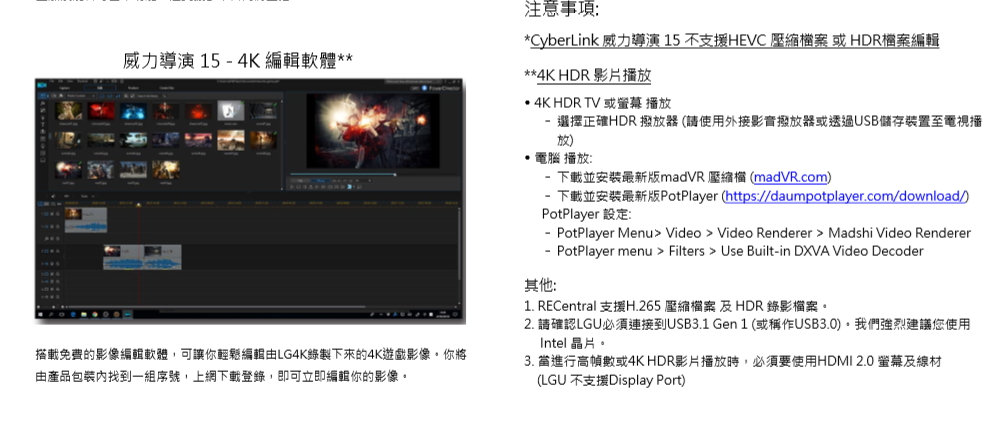Open the madVR.com hyperlink
Screen dimensions: 999x421
click(791, 177)
